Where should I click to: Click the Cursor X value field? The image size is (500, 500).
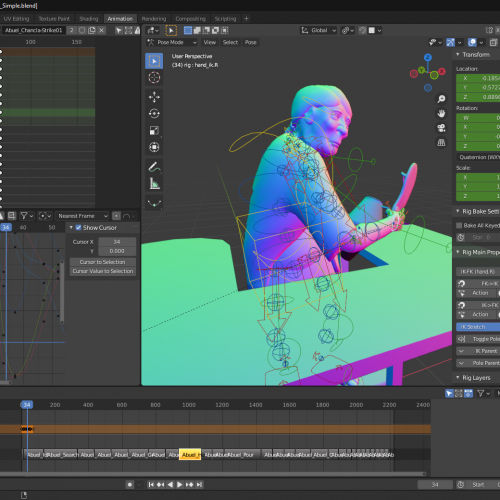[x=117, y=242]
